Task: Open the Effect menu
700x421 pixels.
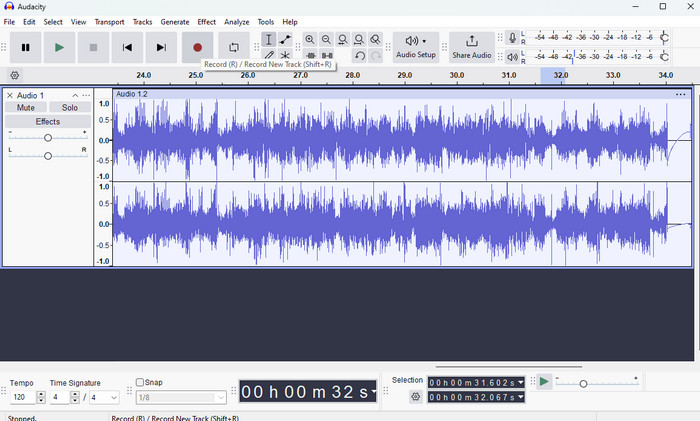Action: tap(206, 22)
